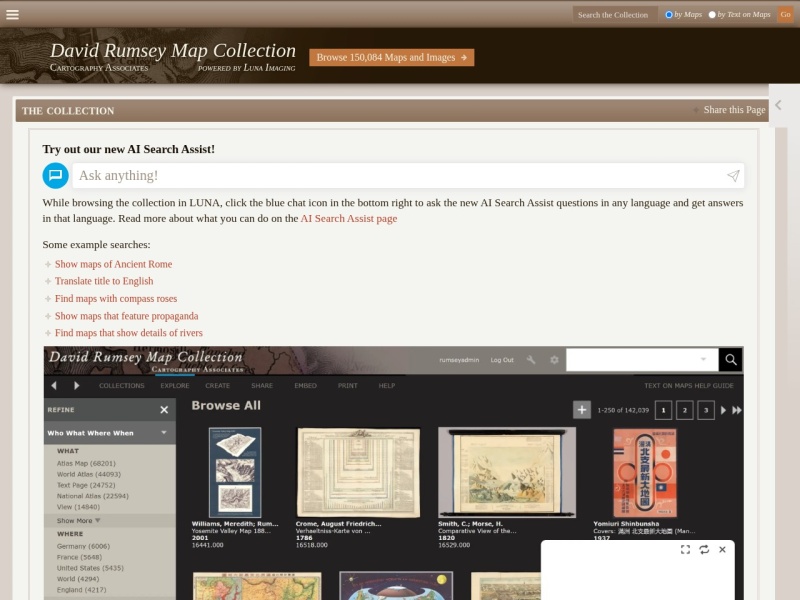Open the HELP menu
The width and height of the screenshot is (800, 600).
(x=387, y=386)
